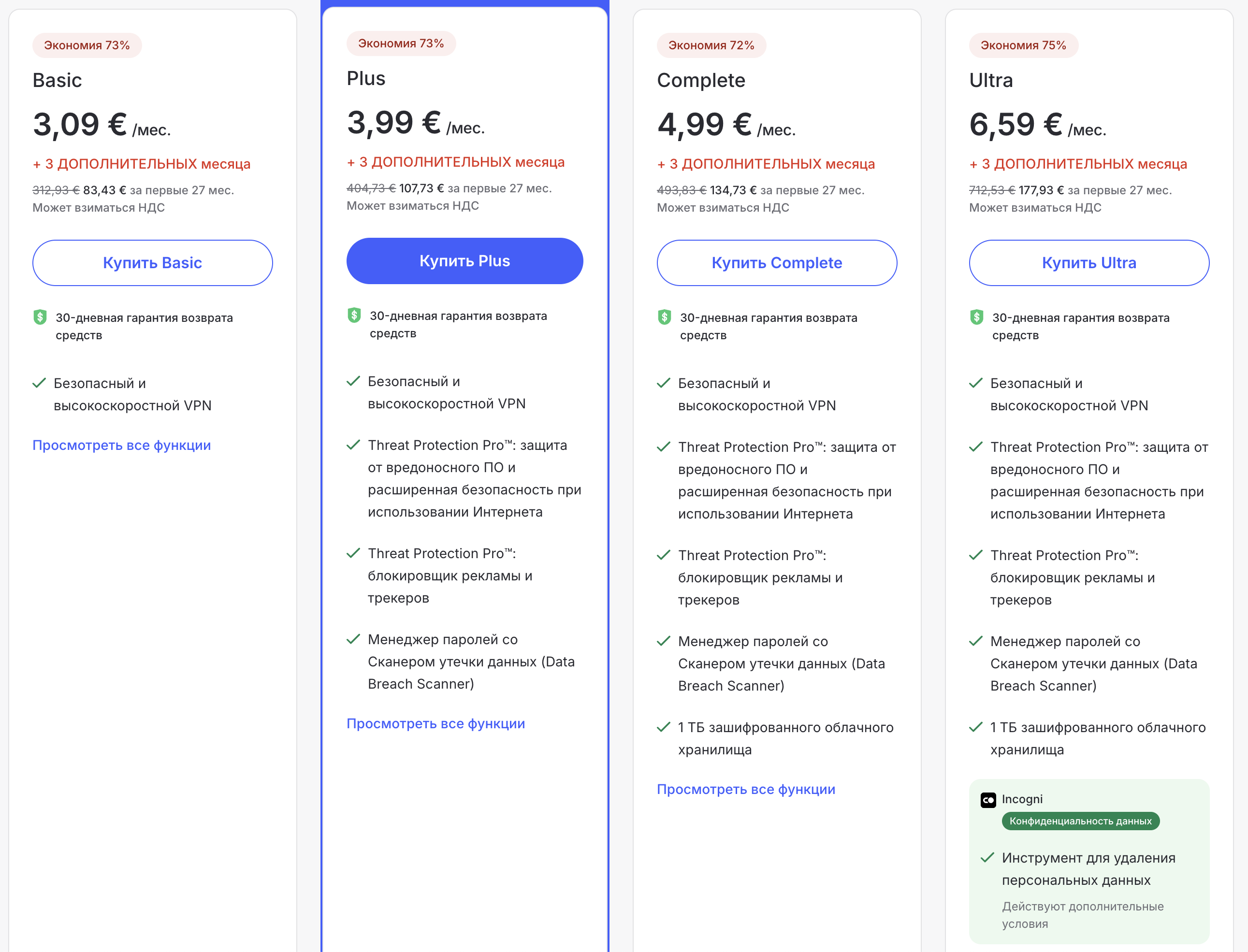Viewport: 1248px width, 952px height.
Task: Click checkmark beside VPN feature in Basic card
Action: pos(39,384)
